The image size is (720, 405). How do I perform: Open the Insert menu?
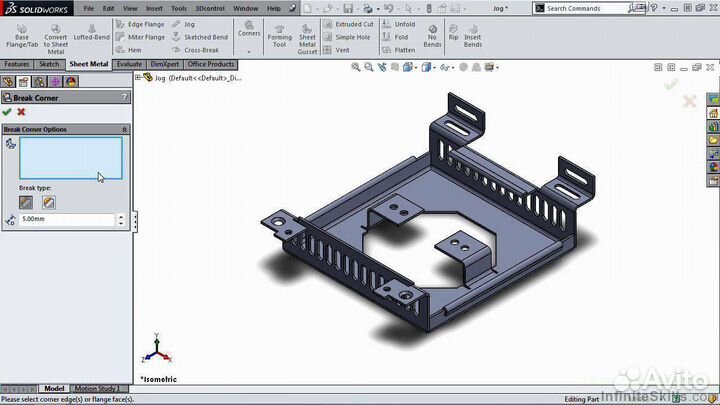click(153, 7)
